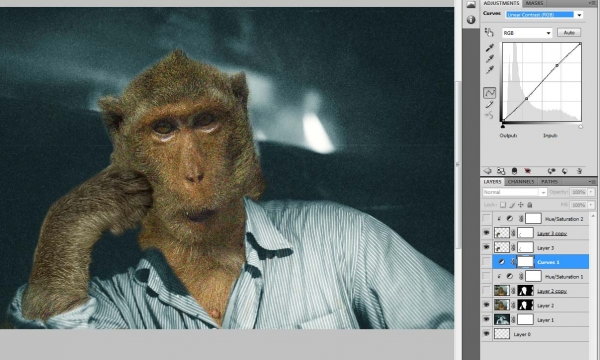
Task: Hide Layer 3 using its eye icon
Action: 486,248
